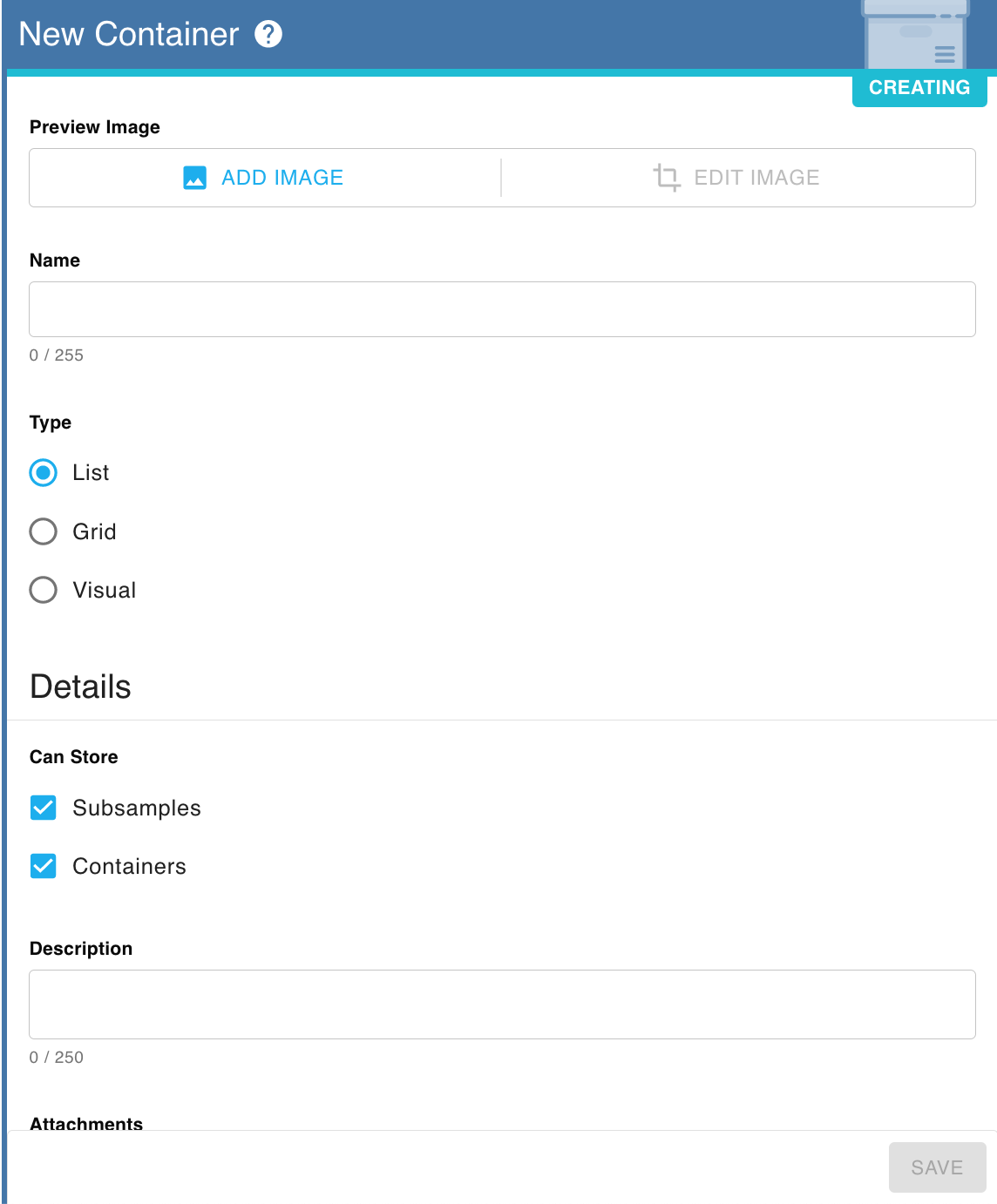Click the Details section heading
Viewport: 997px width, 1204px height.
(80, 687)
